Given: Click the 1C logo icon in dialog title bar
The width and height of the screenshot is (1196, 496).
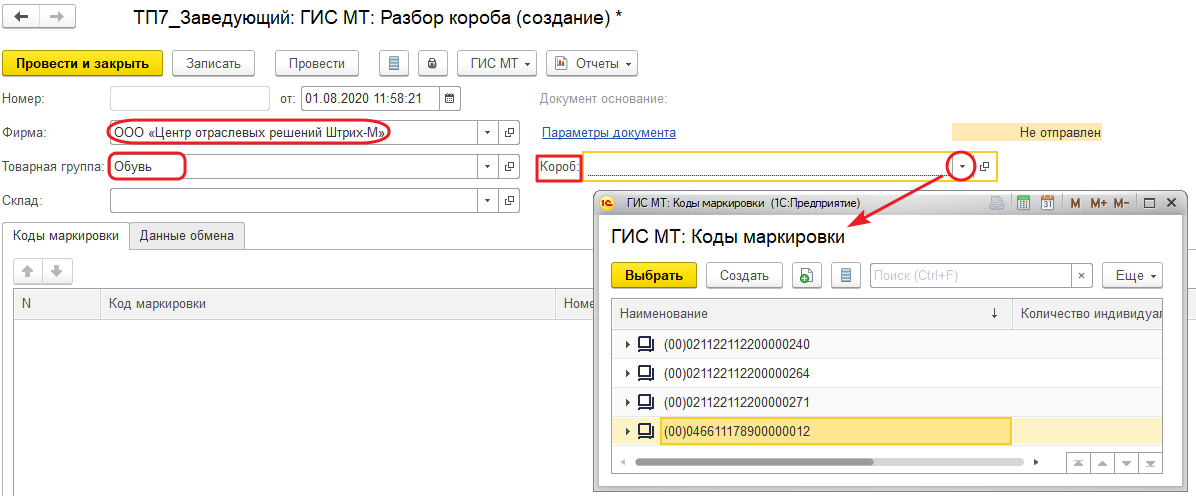Looking at the screenshot, I should coord(608,203).
